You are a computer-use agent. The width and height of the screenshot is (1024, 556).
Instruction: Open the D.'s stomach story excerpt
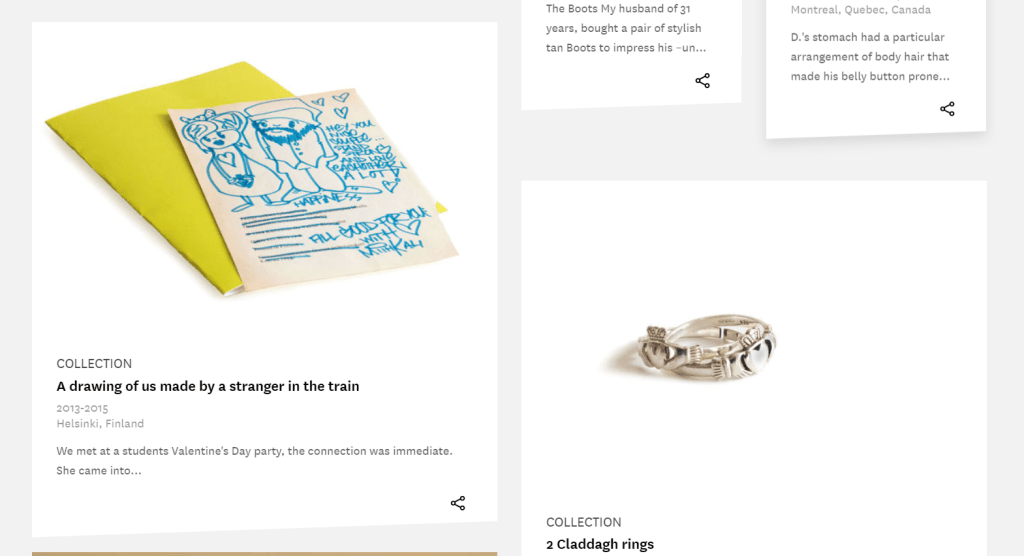tap(870, 57)
